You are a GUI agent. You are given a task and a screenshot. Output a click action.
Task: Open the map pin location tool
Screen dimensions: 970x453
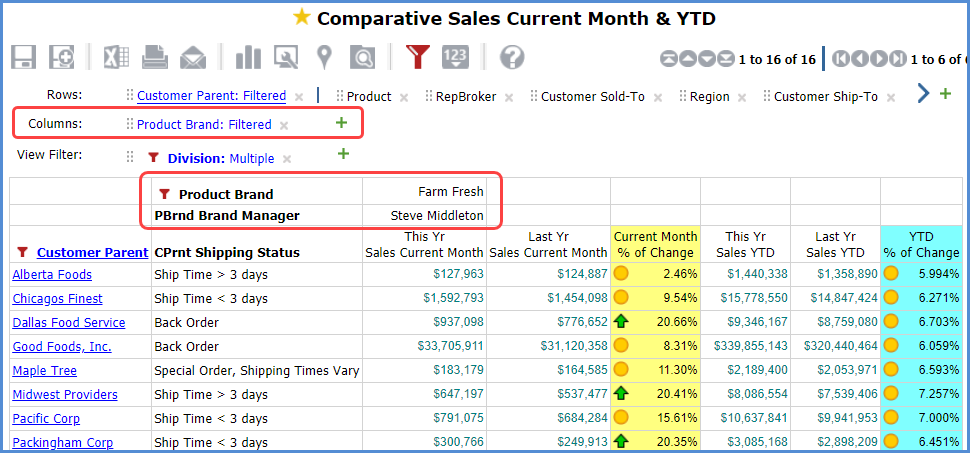pyautogui.click(x=324, y=57)
